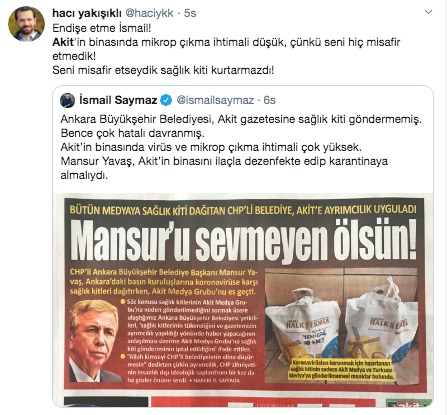Click the Mansur Yavaş portrait photo
The height and width of the screenshot is (415, 447).
coord(95,341)
